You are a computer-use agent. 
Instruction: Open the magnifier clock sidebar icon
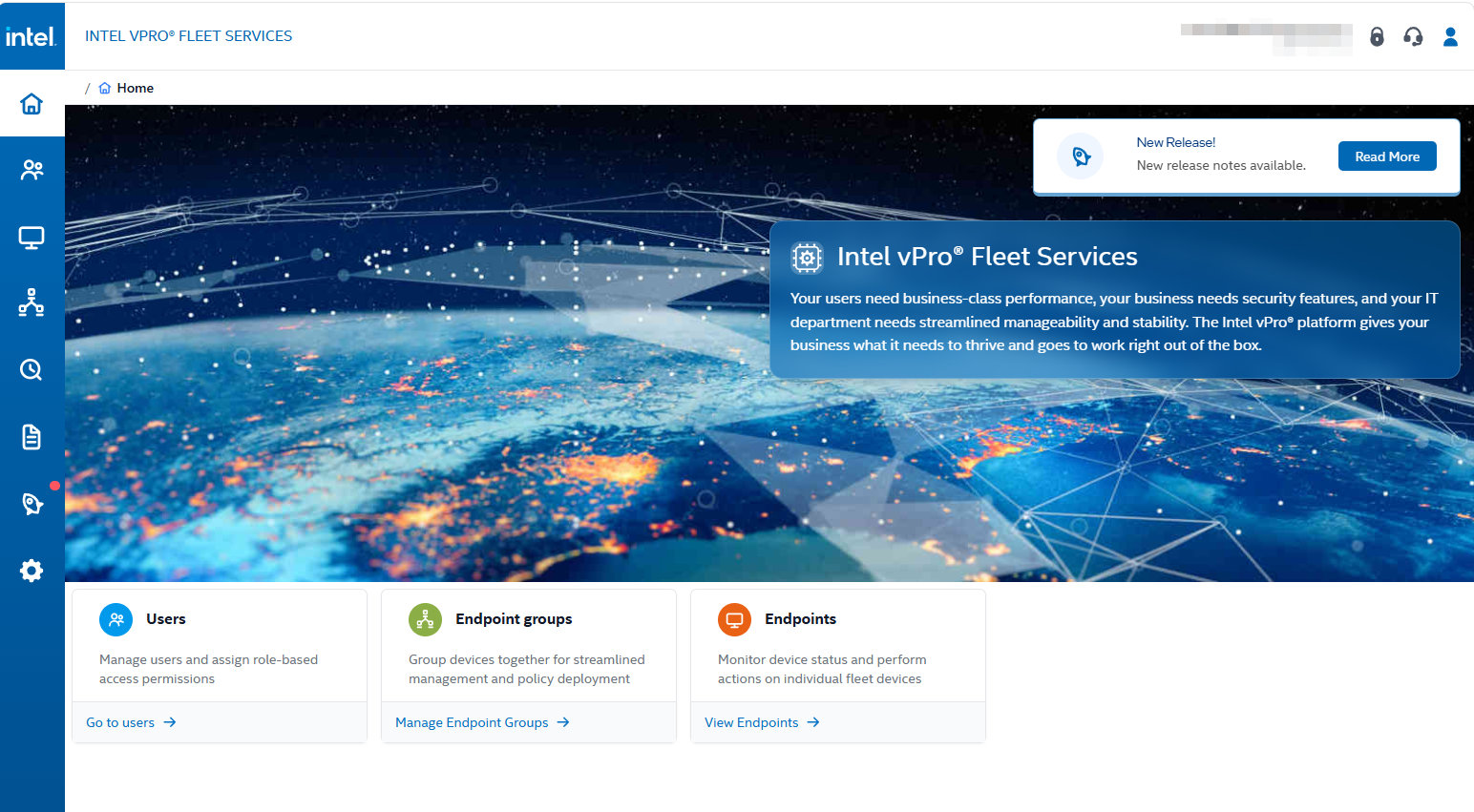pos(32,369)
